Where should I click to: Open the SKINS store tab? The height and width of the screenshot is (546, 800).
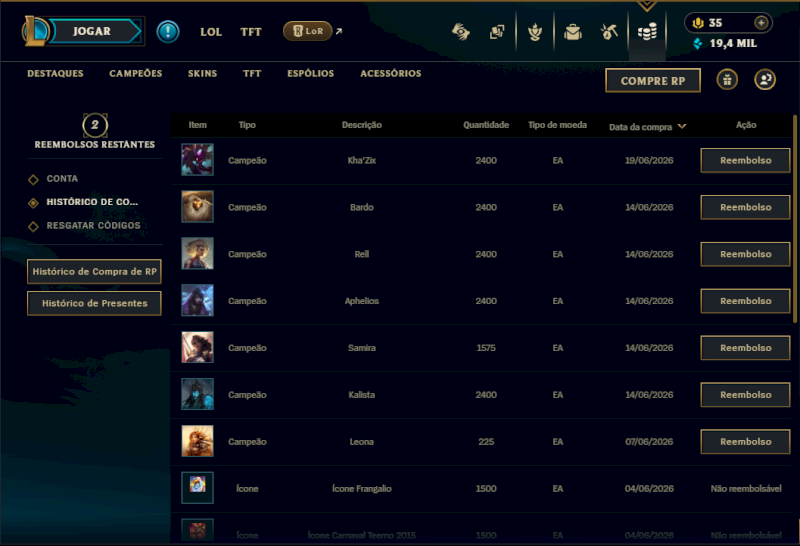pos(202,73)
